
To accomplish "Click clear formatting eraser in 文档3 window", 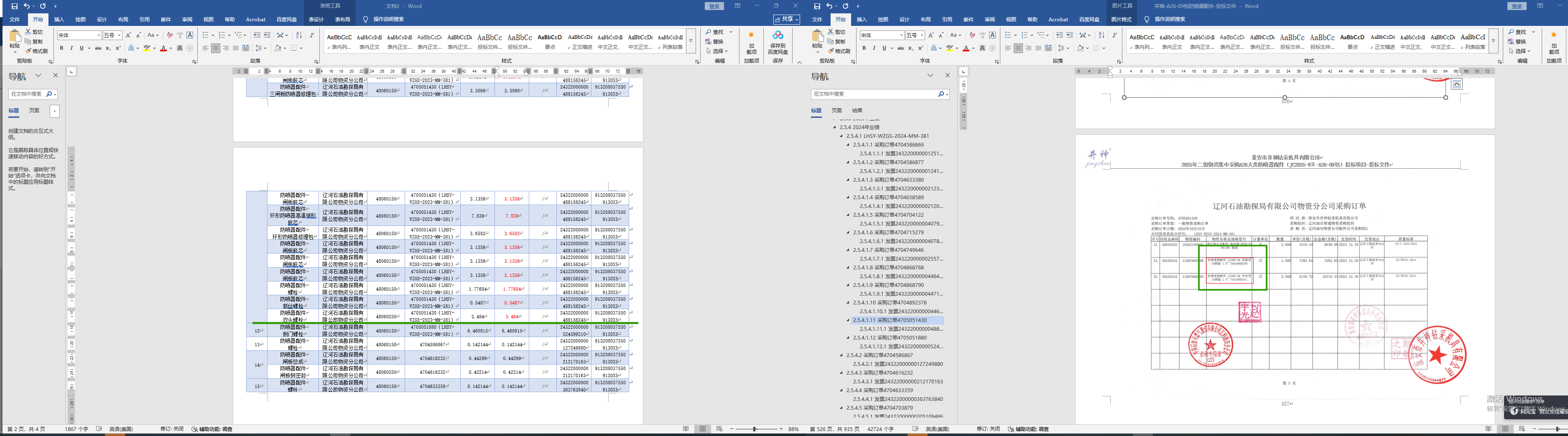I will (x=170, y=35).
